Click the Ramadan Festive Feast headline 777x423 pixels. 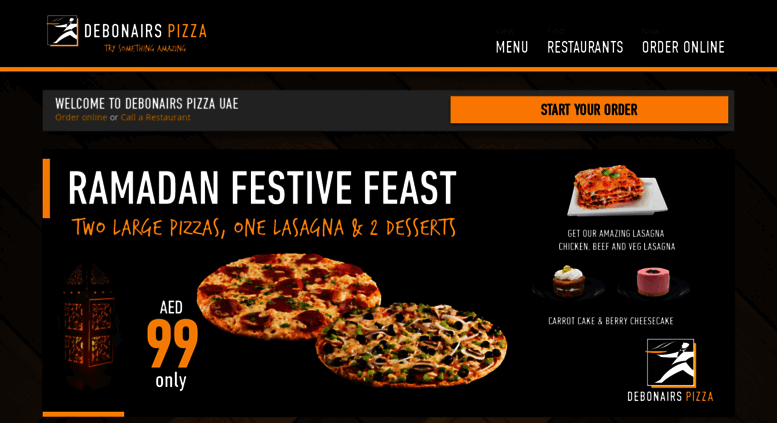[262, 188]
